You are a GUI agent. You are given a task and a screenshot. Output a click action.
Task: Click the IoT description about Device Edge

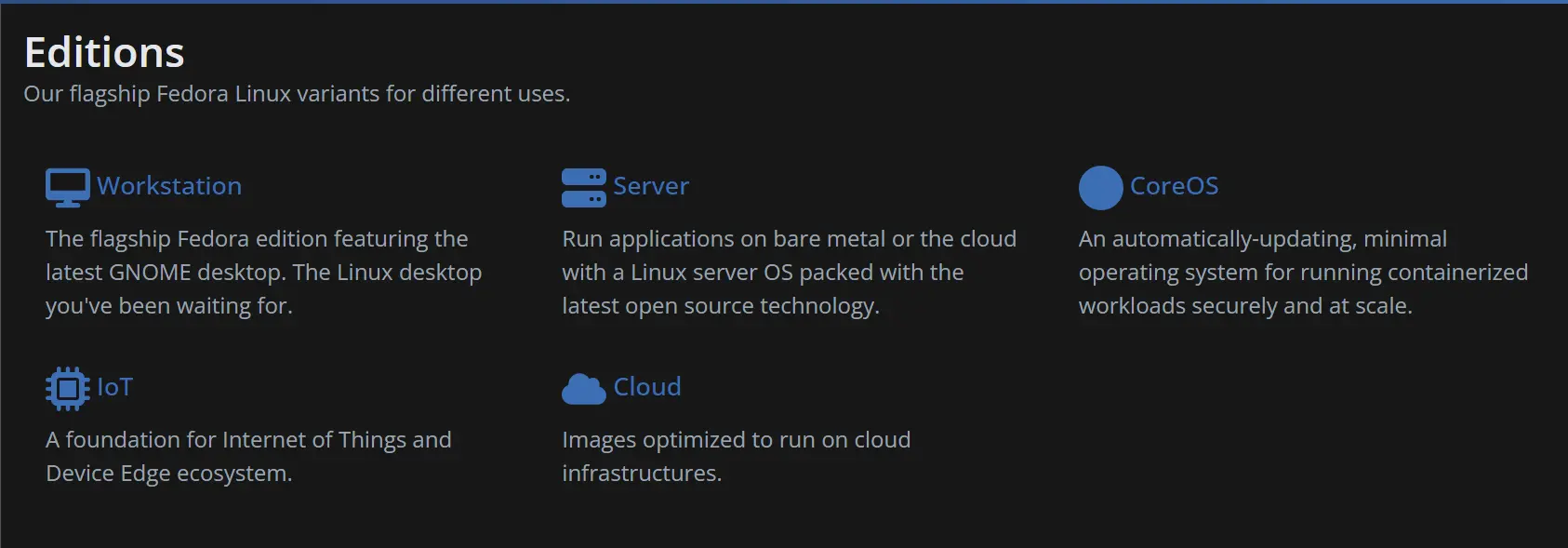click(x=248, y=457)
